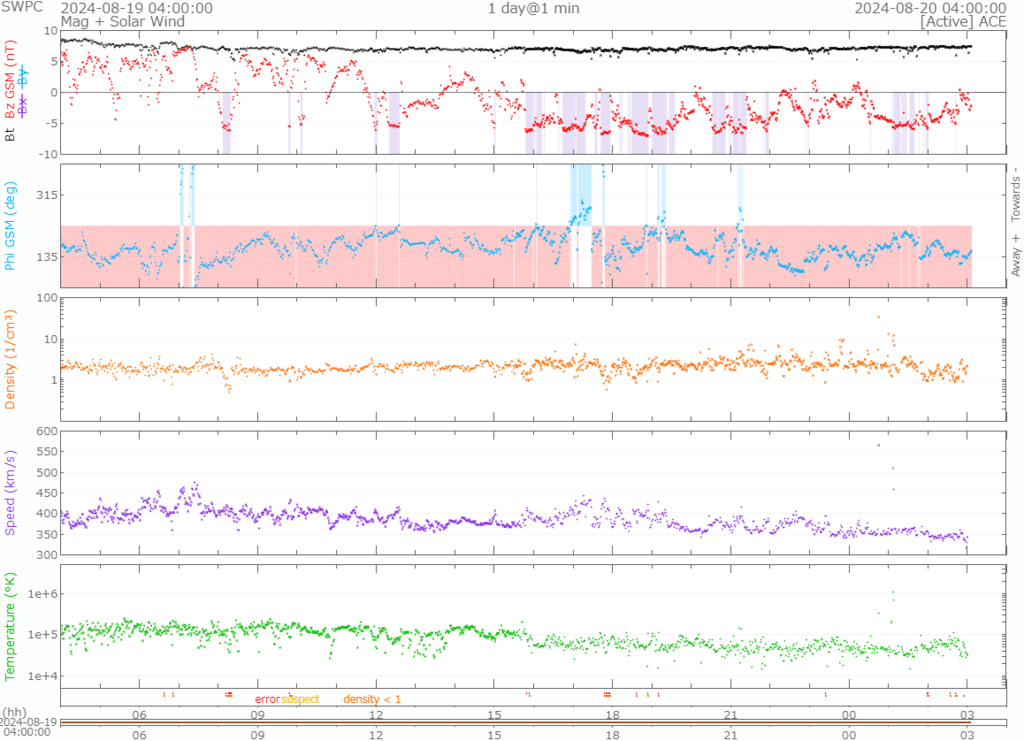The width and height of the screenshot is (1024, 741).
Task: Click the Speed (km/s) axis label
Action: point(11,492)
